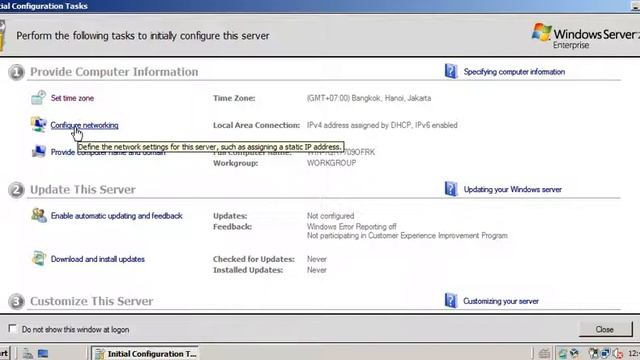This screenshot has height=360, width=640.
Task: Click the Configure networking computers icon
Action: [38, 124]
